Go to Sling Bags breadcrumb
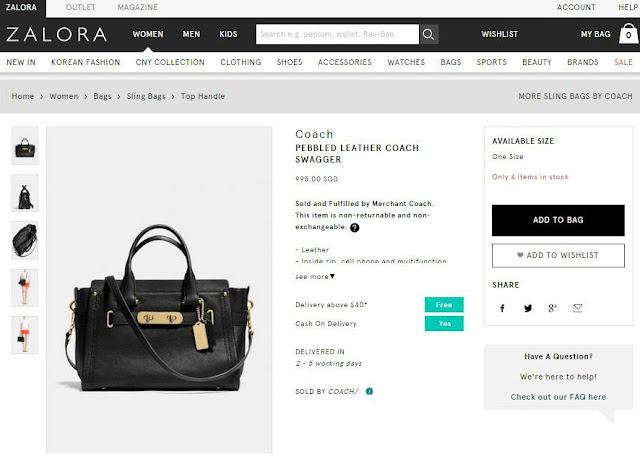This screenshot has height=467, width=640. 146,96
